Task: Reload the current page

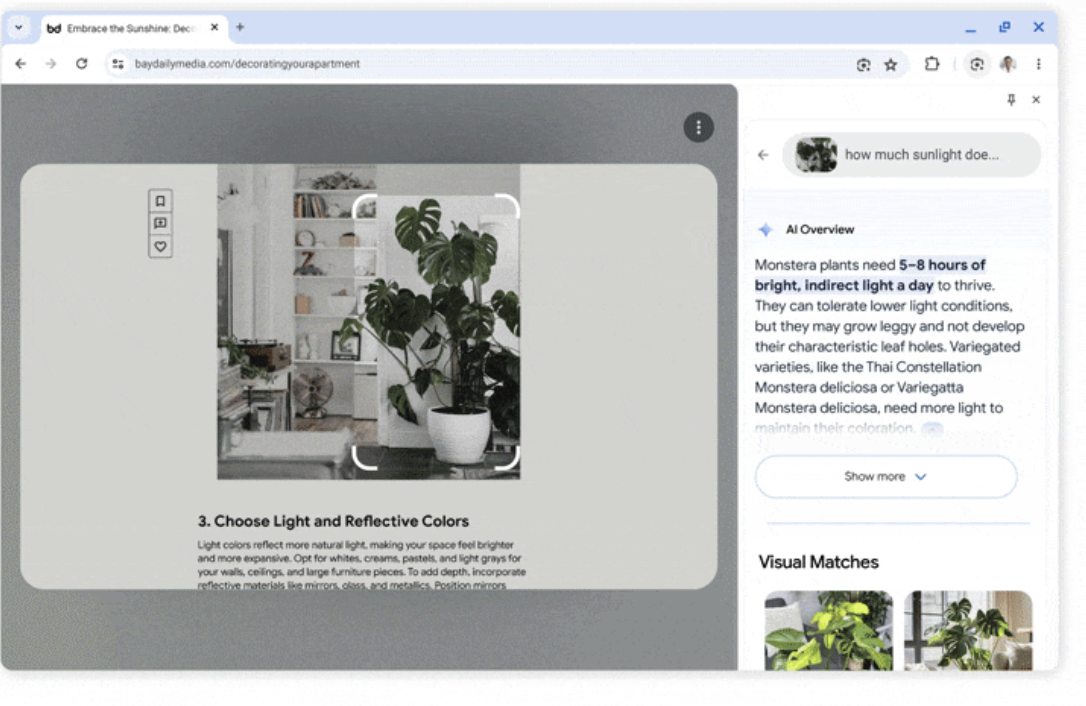Action: pos(82,64)
